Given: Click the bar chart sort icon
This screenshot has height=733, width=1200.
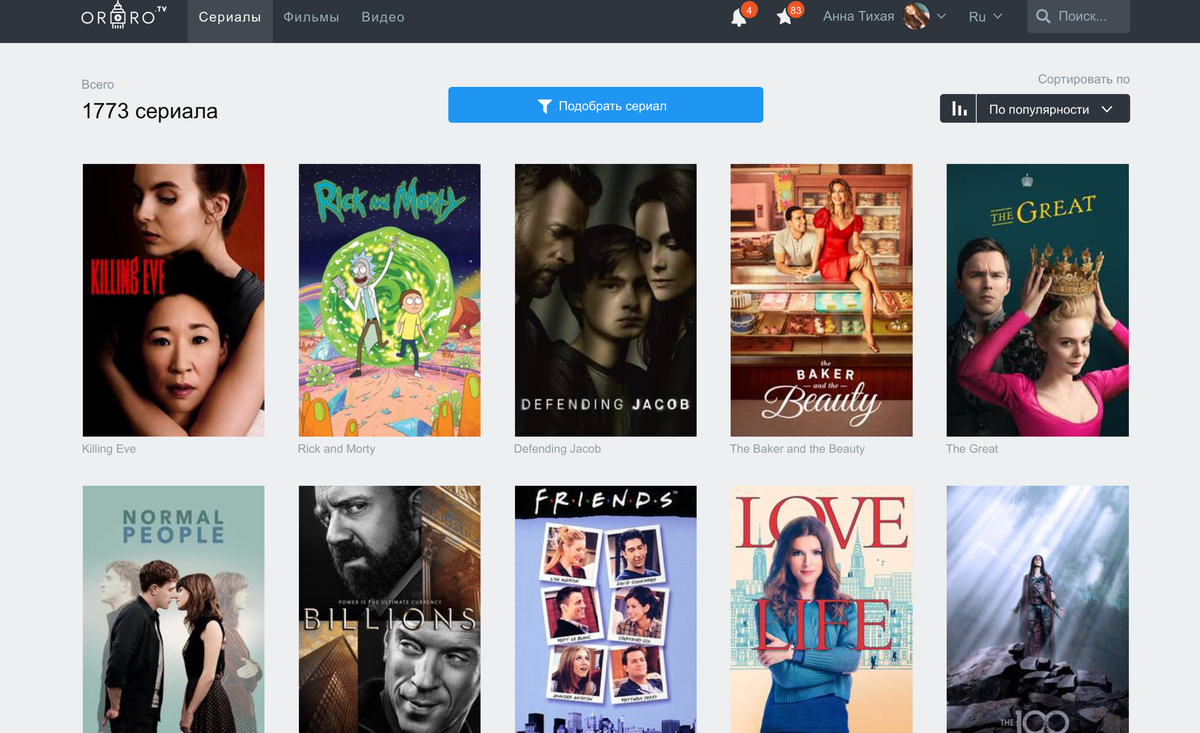Looking at the screenshot, I should 958,109.
